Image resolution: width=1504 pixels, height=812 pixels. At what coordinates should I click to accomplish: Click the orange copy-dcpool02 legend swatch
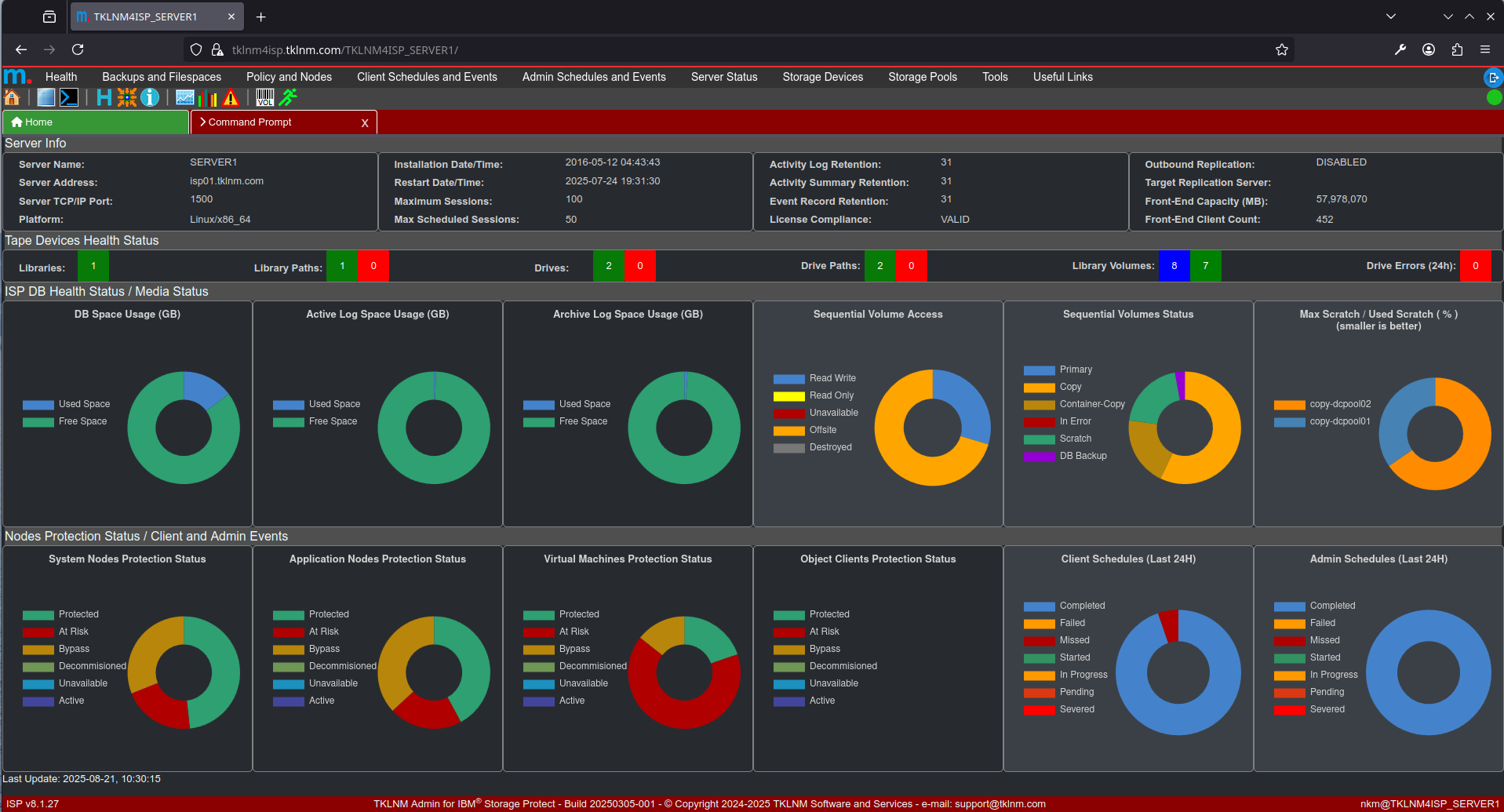1289,405
